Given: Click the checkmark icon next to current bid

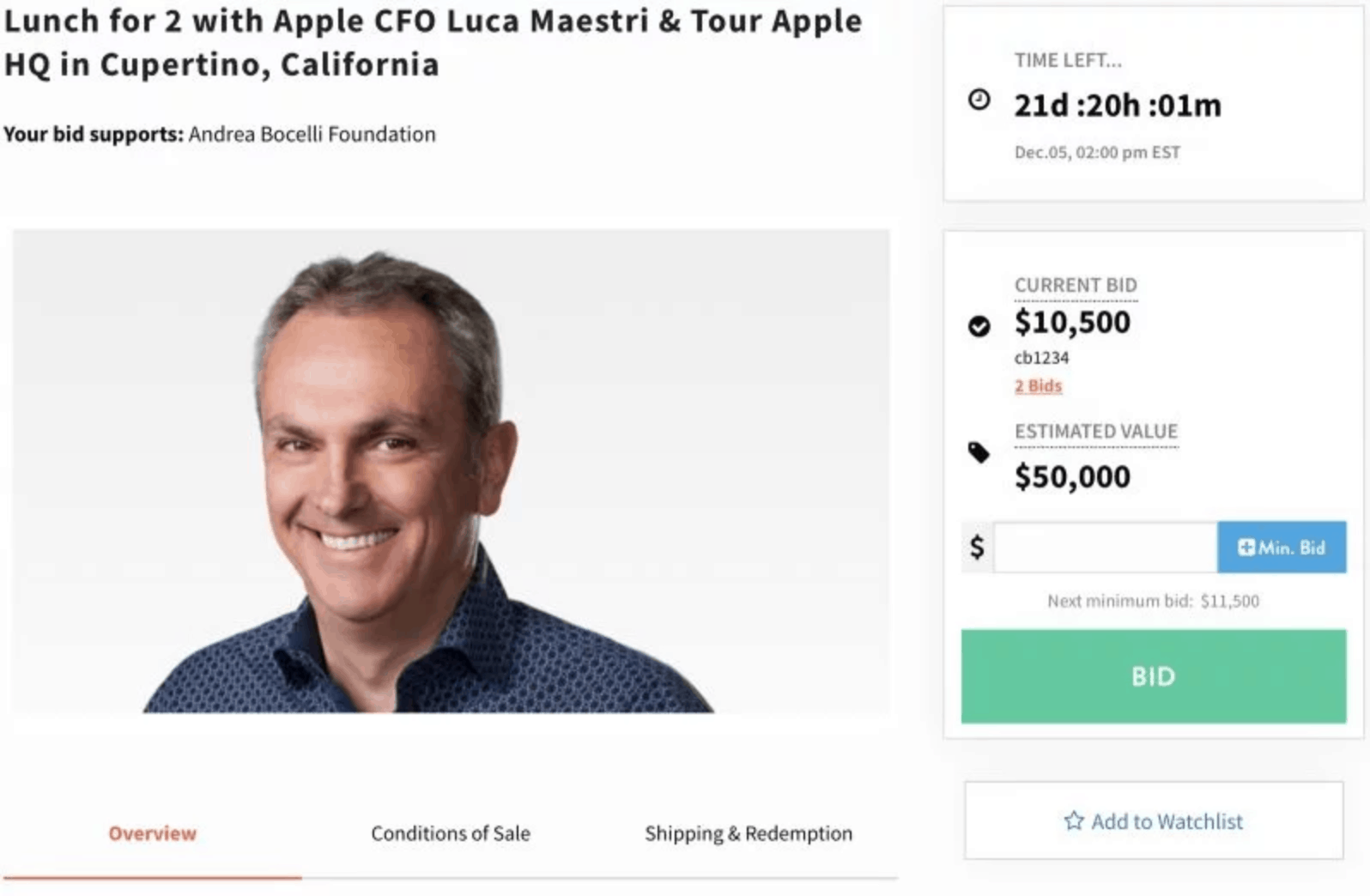Looking at the screenshot, I should (979, 326).
